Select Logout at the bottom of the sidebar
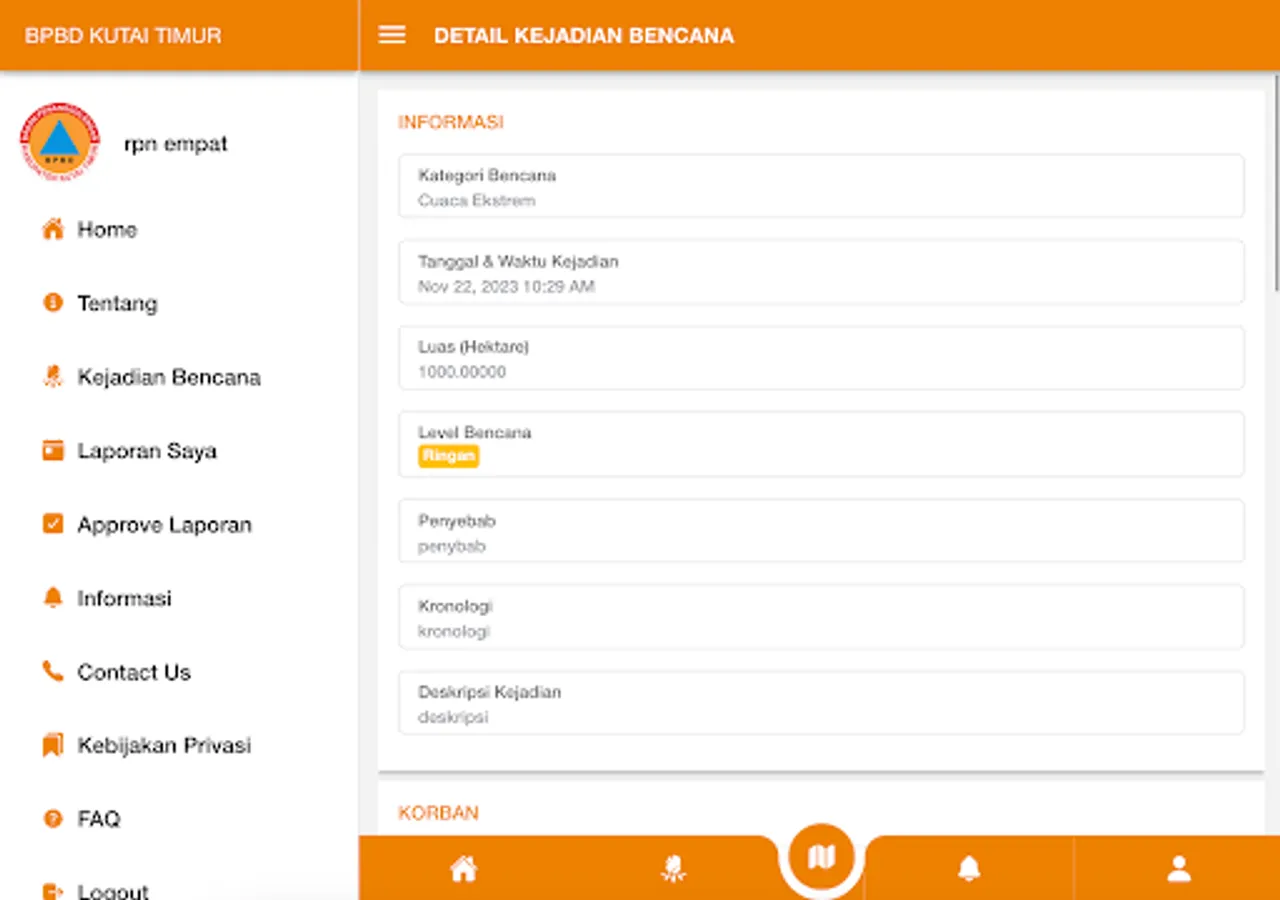 point(113,888)
